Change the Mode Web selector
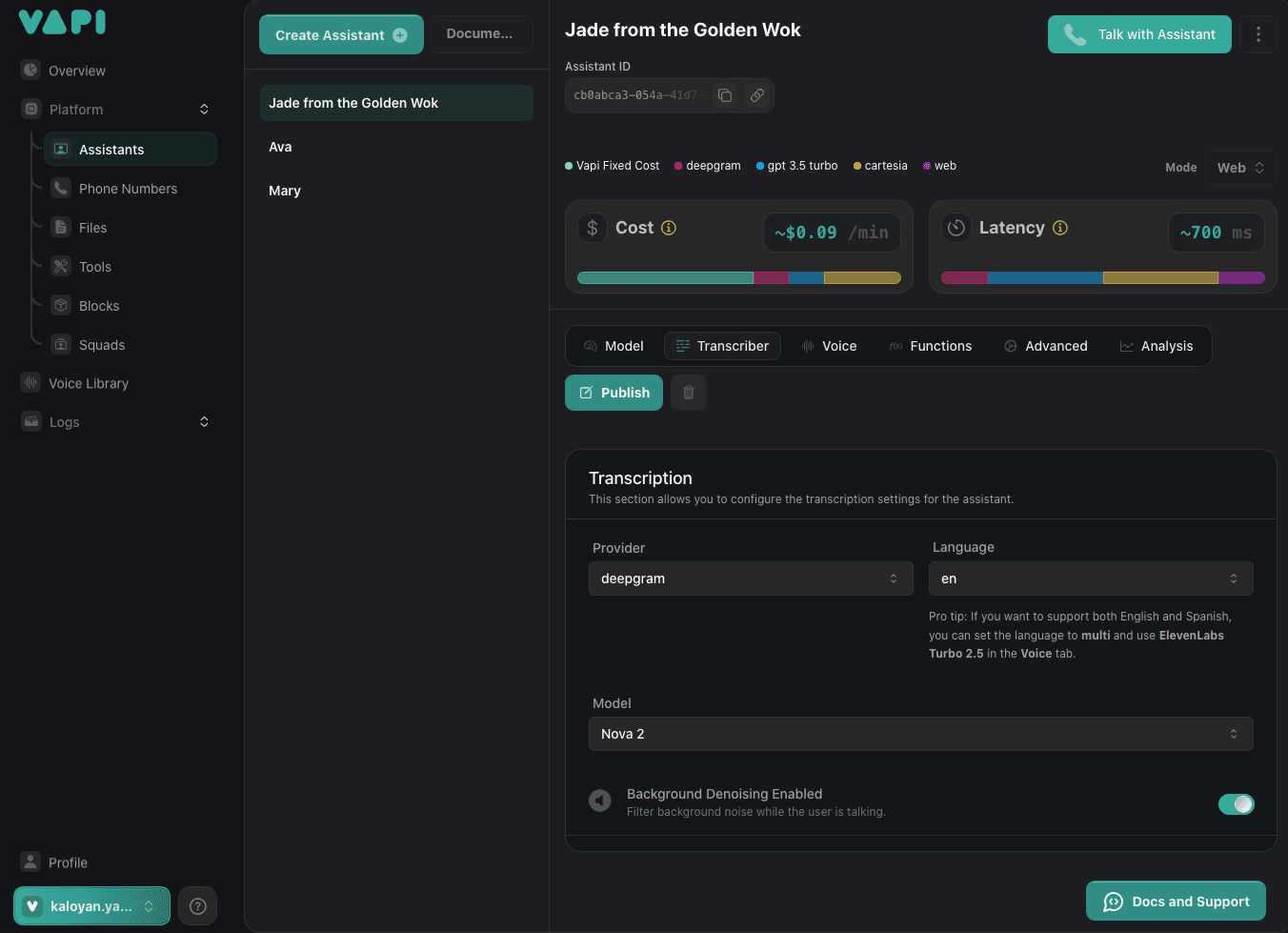 pyautogui.click(x=1239, y=168)
